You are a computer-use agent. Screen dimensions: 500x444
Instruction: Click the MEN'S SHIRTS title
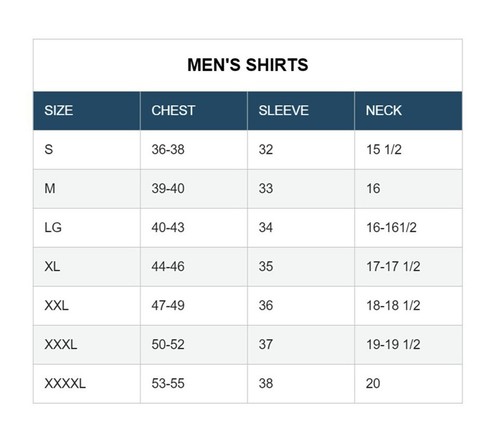[x=248, y=65]
